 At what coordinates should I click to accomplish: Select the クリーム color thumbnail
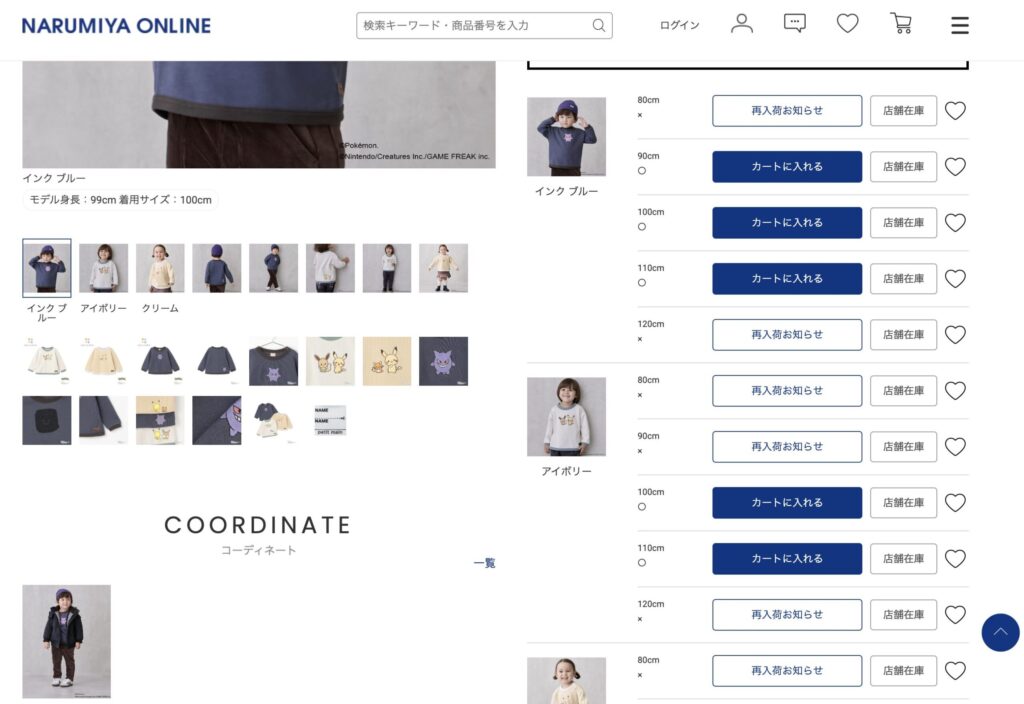coord(160,268)
